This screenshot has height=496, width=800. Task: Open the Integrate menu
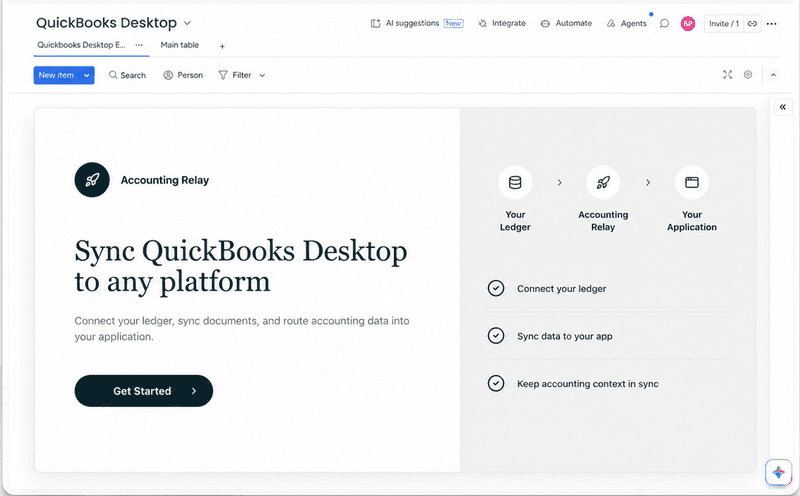(x=502, y=23)
